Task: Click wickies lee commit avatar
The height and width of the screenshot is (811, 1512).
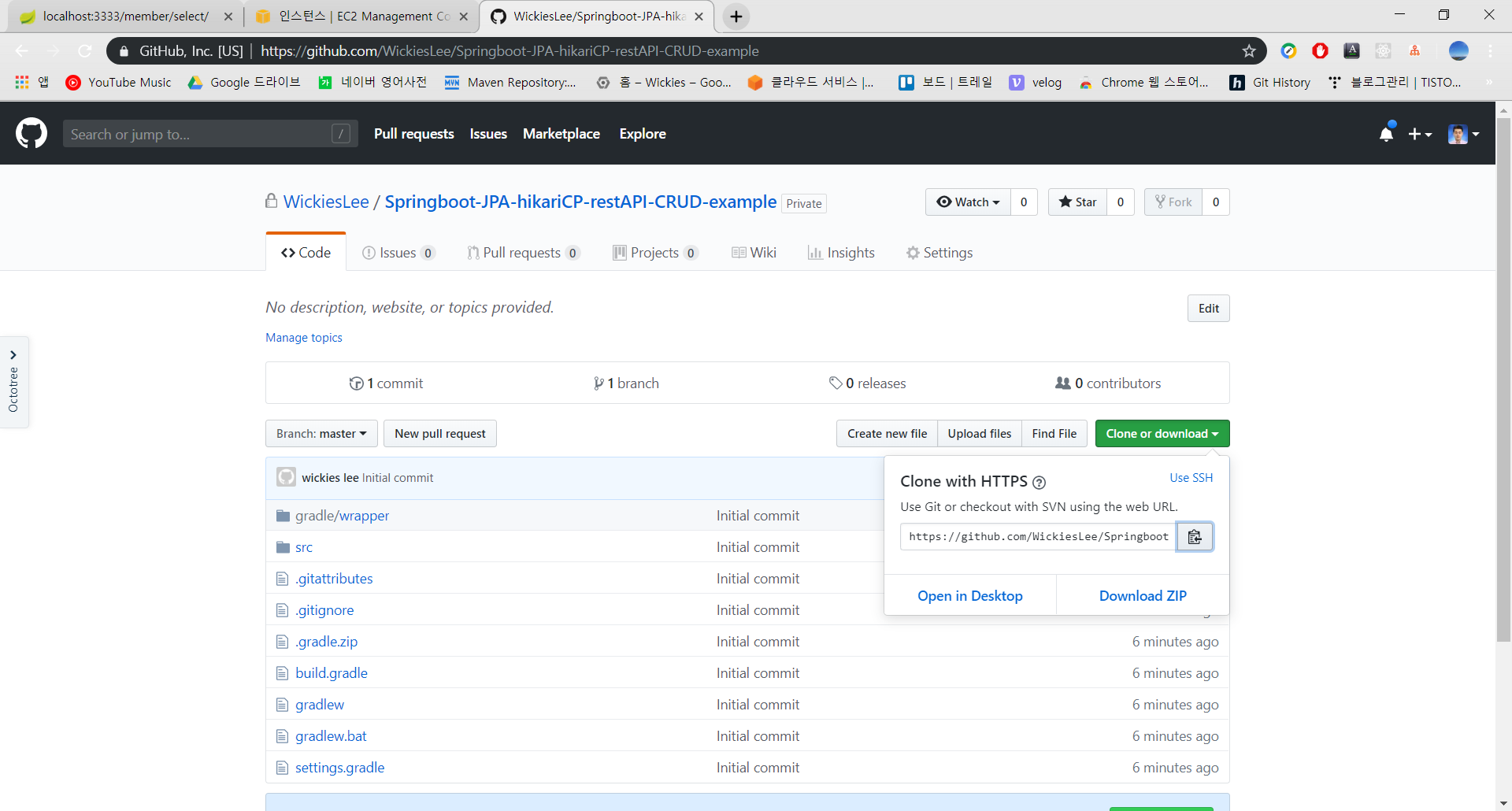Action: pyautogui.click(x=286, y=477)
